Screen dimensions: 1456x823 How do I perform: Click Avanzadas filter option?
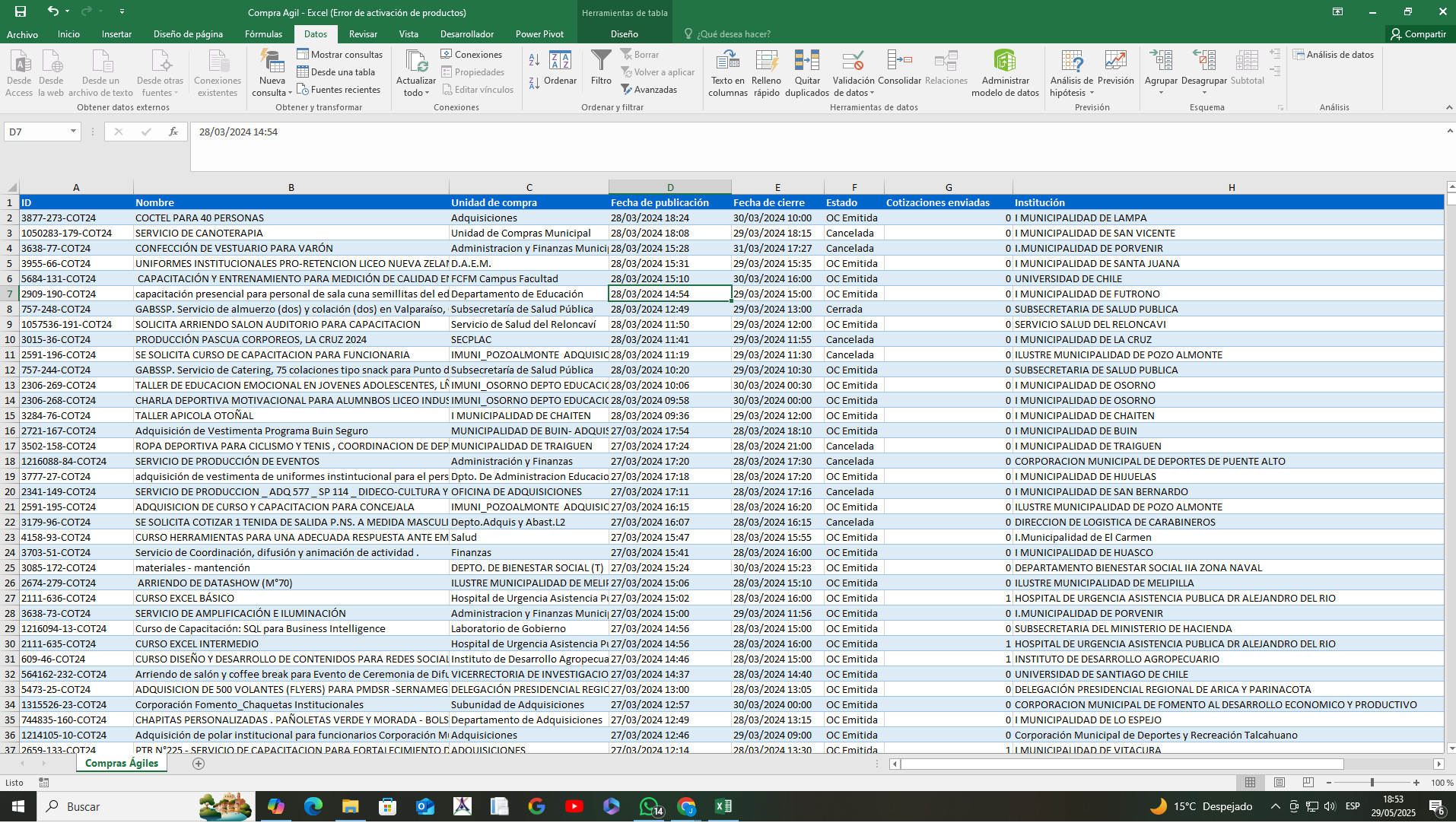[649, 89]
